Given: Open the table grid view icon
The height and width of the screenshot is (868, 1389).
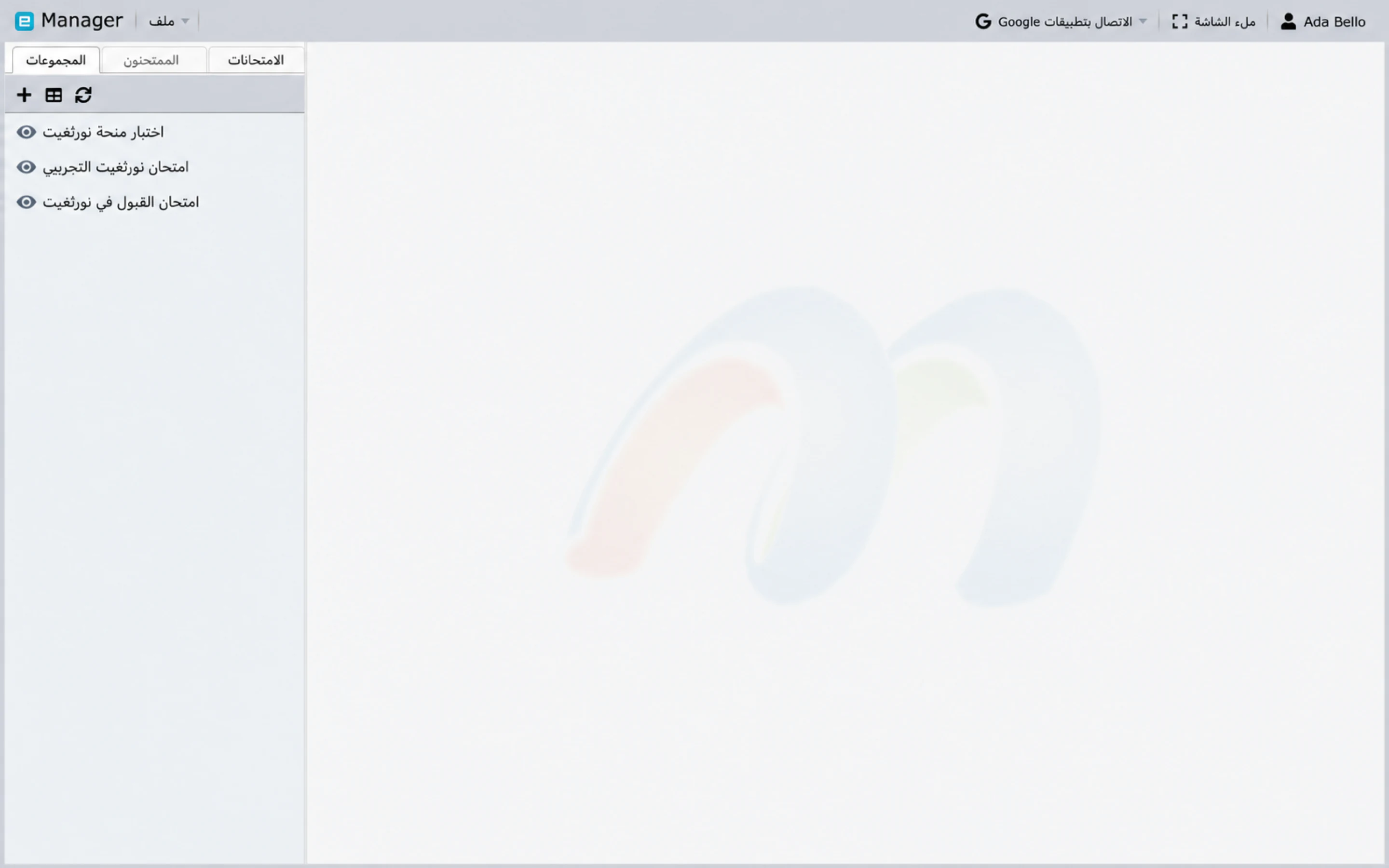Looking at the screenshot, I should (x=54, y=95).
